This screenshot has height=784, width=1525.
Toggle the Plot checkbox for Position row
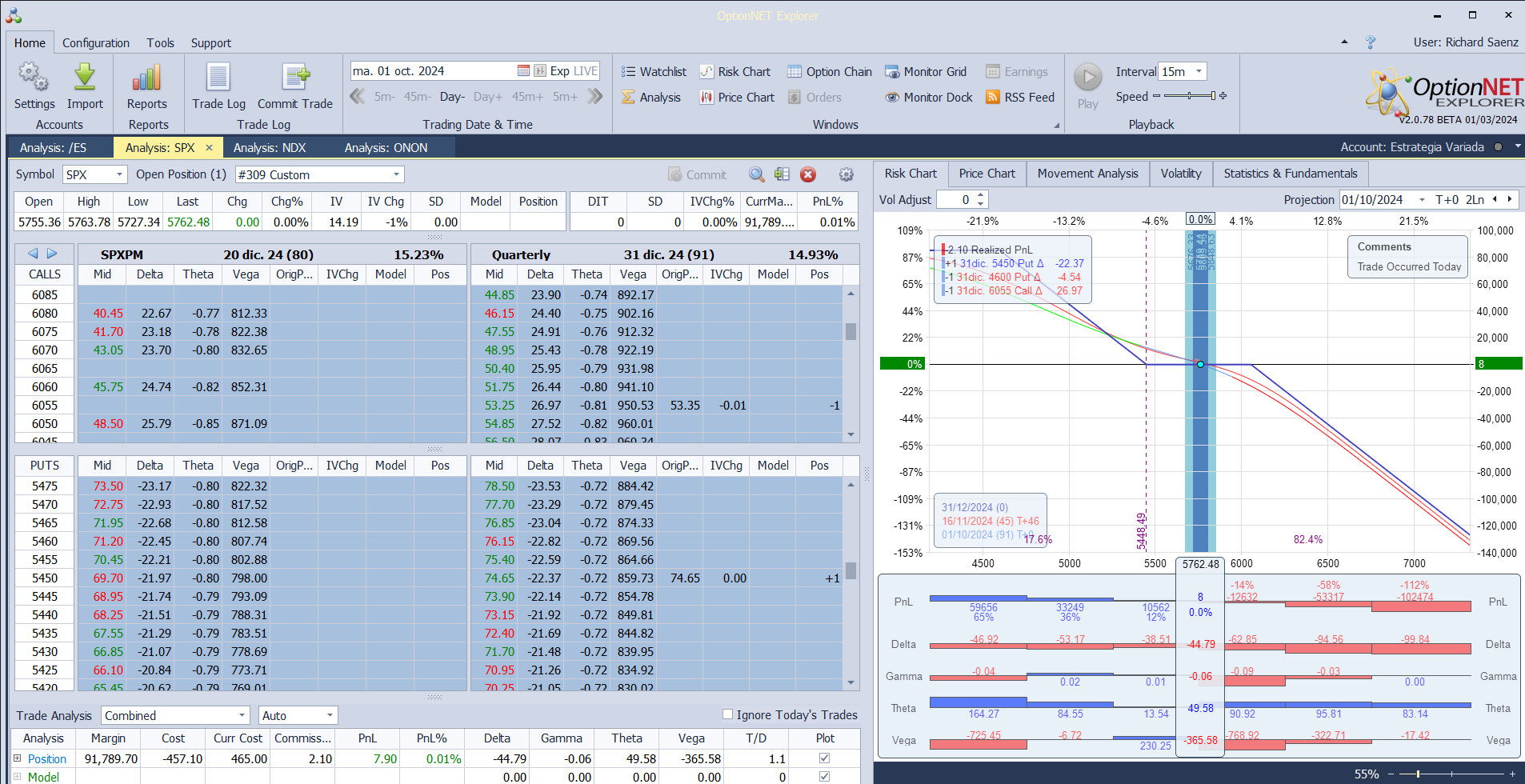coord(825,758)
